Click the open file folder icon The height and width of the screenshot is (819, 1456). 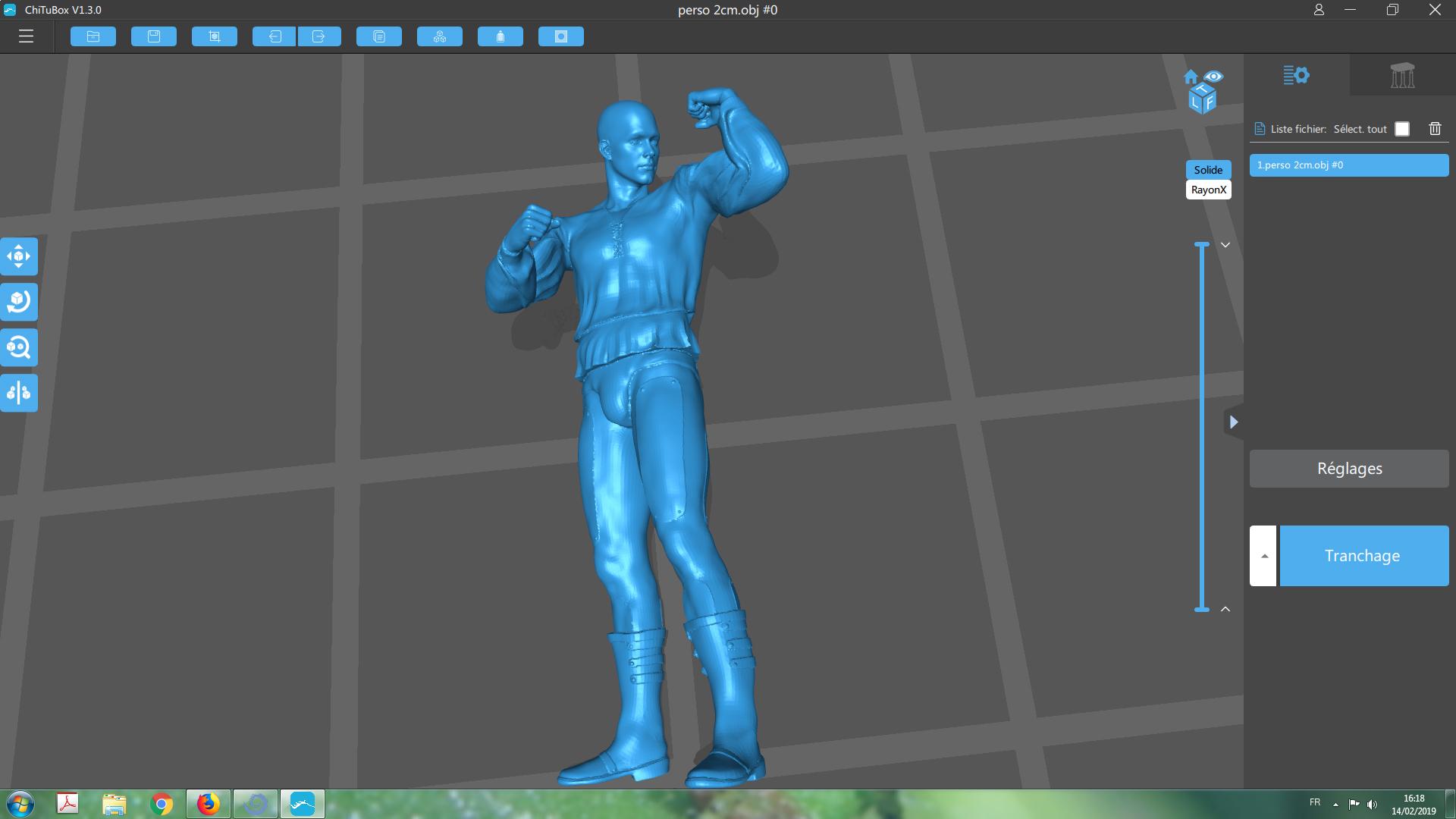(93, 36)
